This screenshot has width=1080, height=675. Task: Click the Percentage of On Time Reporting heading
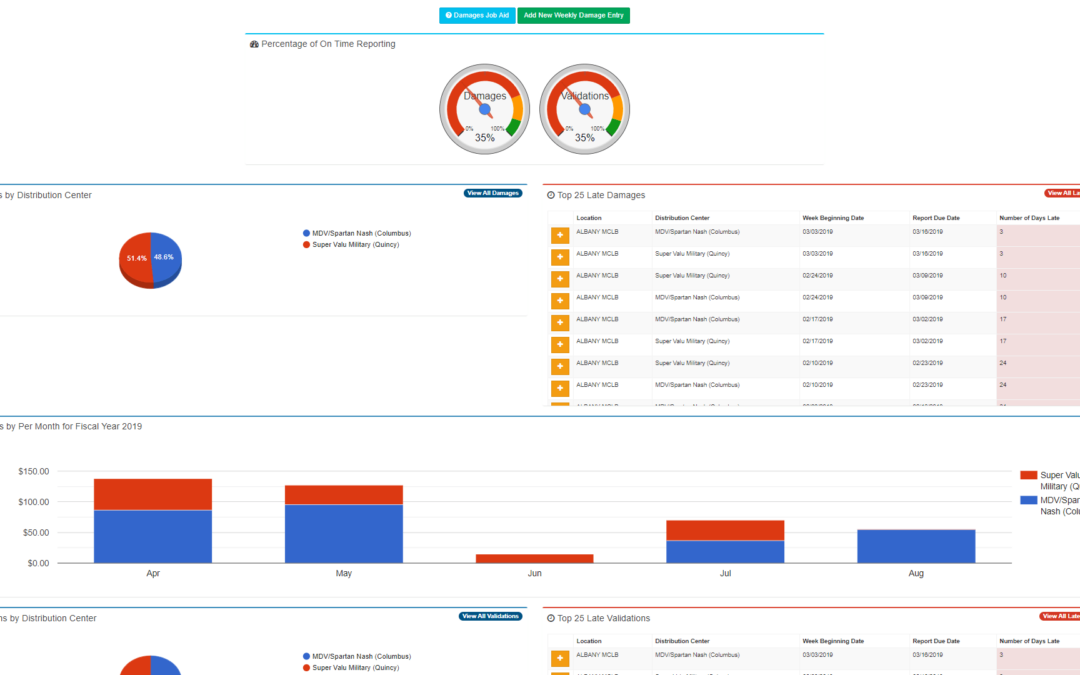(328, 44)
